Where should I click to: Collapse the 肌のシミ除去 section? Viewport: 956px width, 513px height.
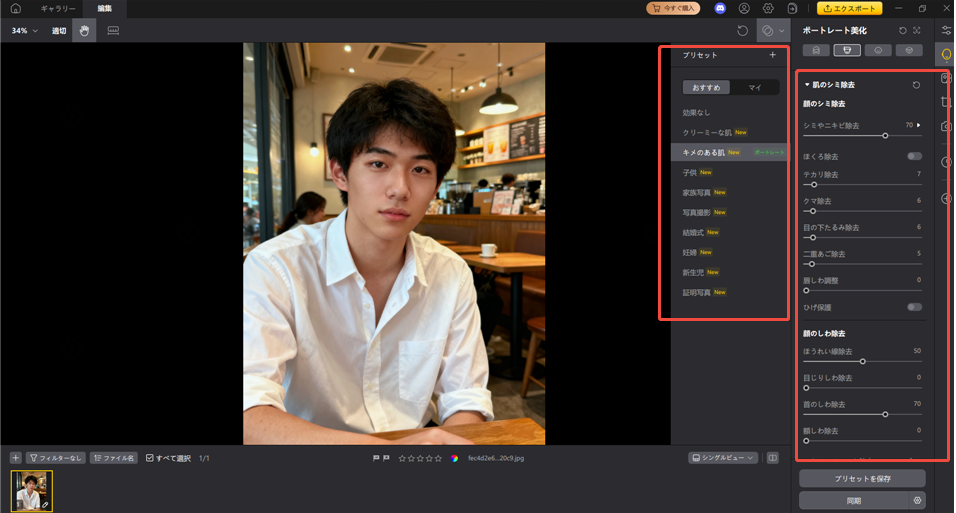tap(807, 85)
